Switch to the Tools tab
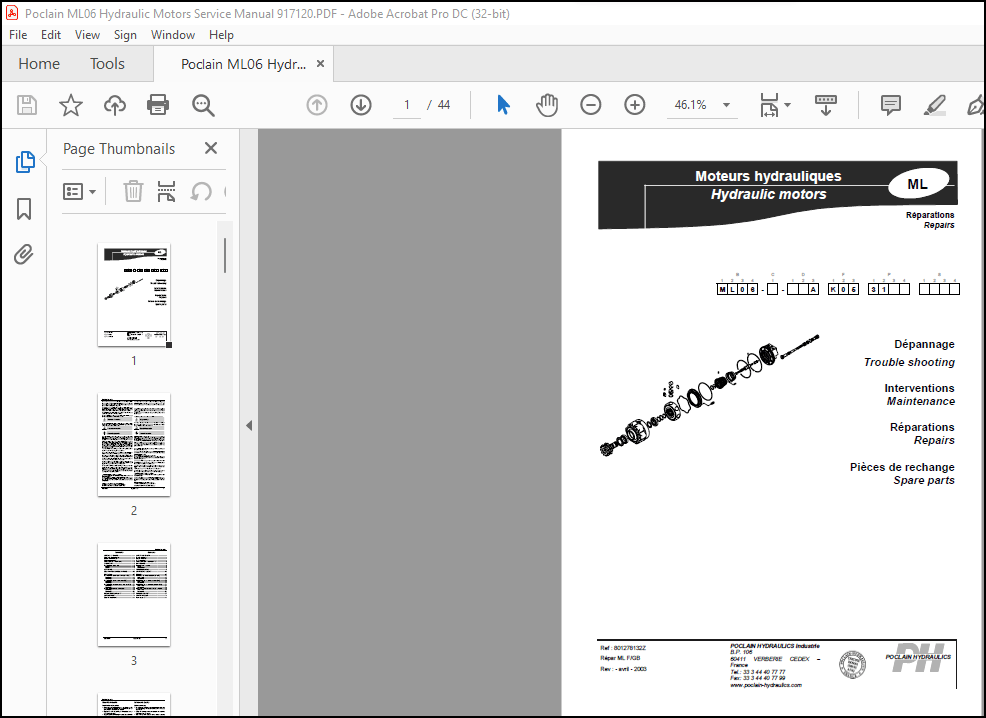 tap(107, 63)
